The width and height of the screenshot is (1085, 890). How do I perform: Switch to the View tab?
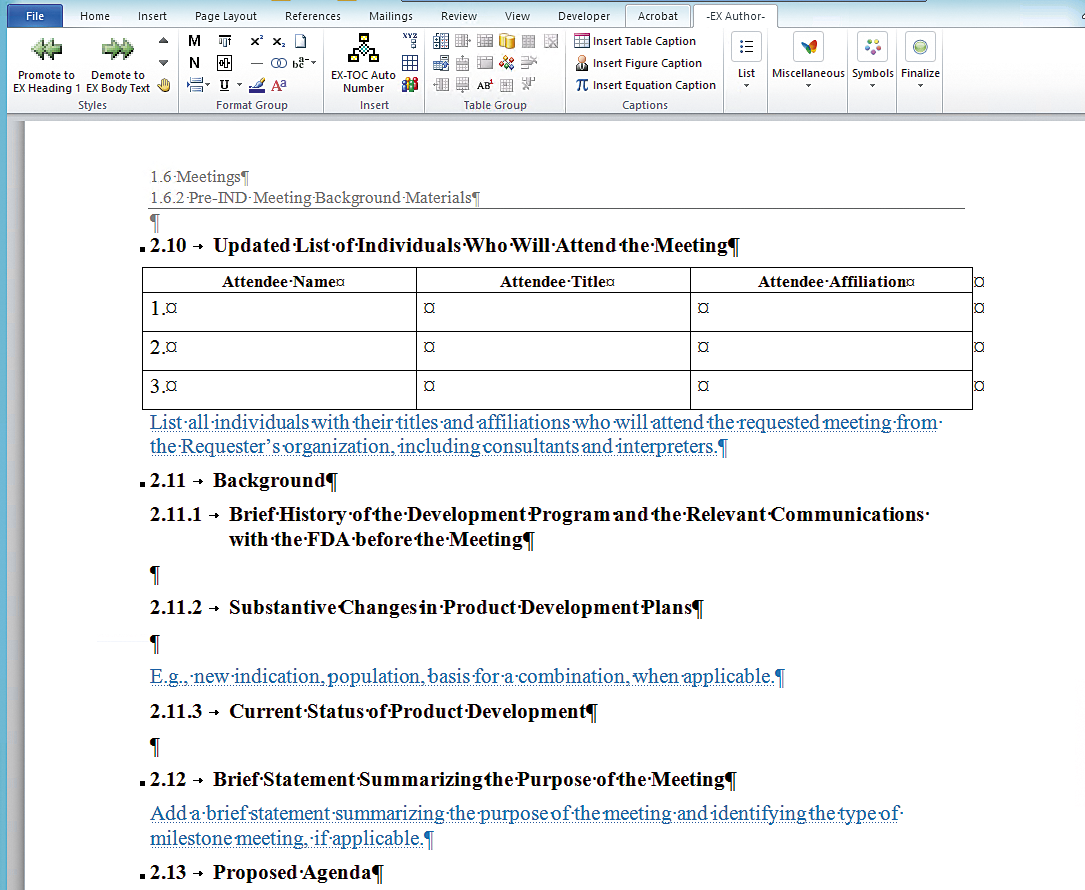517,16
